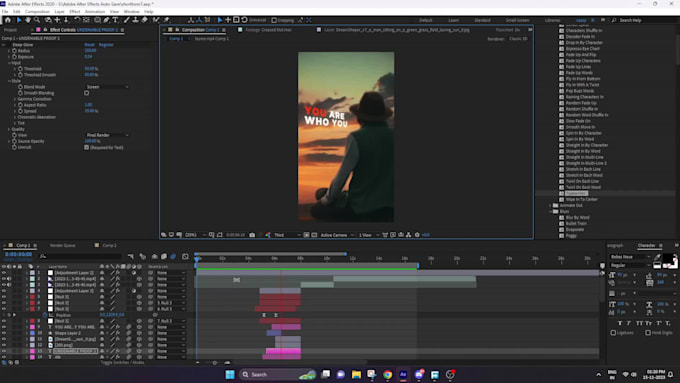This screenshot has height=383, width=680.
Task: Click the eyedropper icon in Character panel
Action: click(x=658, y=257)
